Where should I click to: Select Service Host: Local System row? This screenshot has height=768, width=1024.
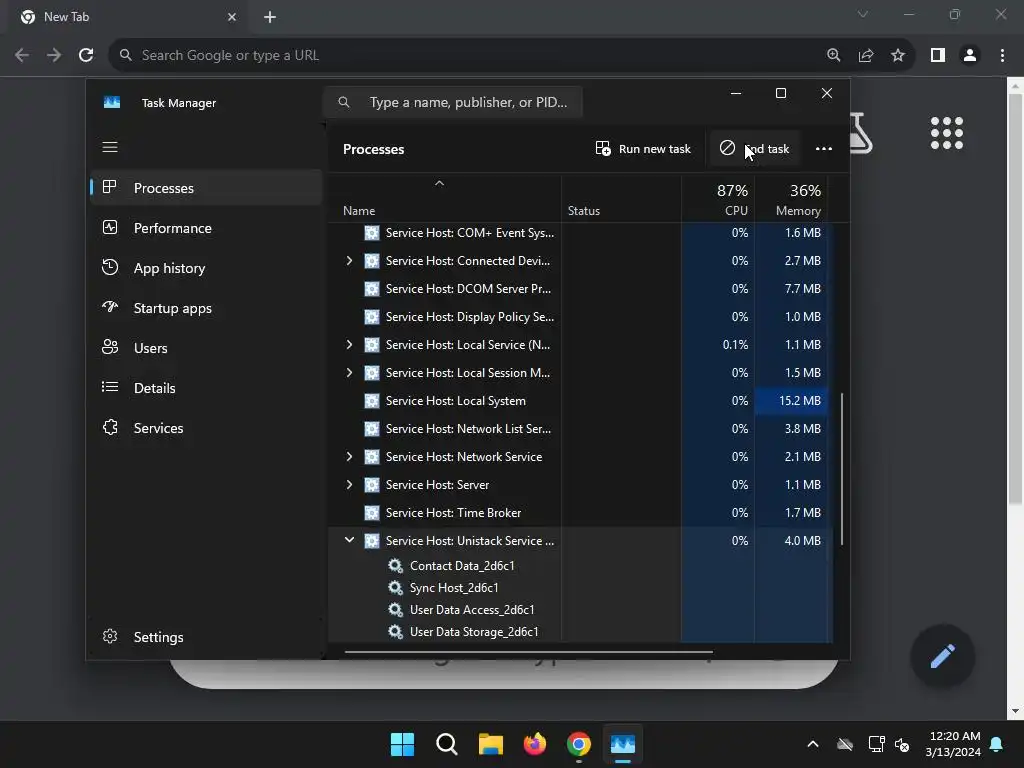[x=578, y=400]
